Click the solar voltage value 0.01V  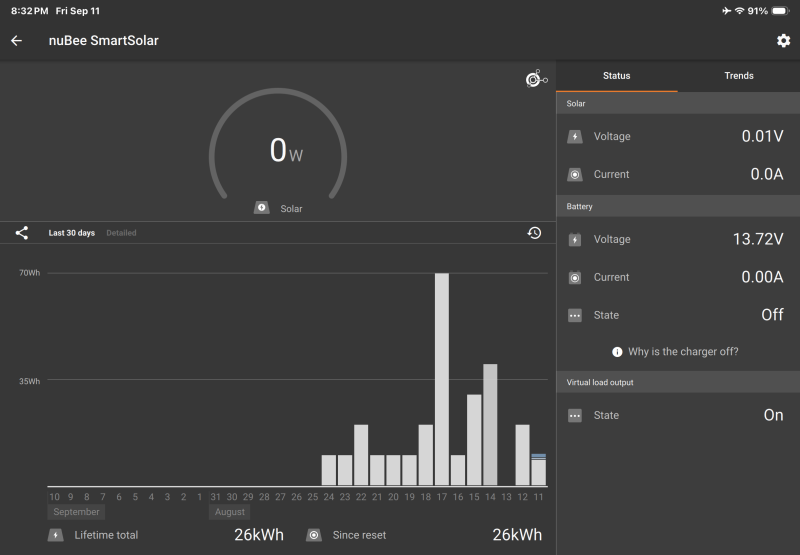762,136
